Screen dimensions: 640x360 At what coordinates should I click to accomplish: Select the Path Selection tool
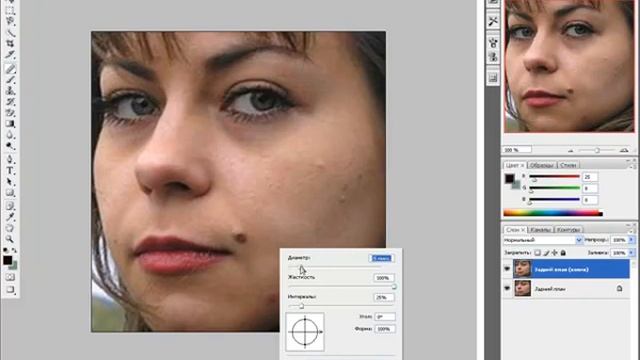click(10, 182)
